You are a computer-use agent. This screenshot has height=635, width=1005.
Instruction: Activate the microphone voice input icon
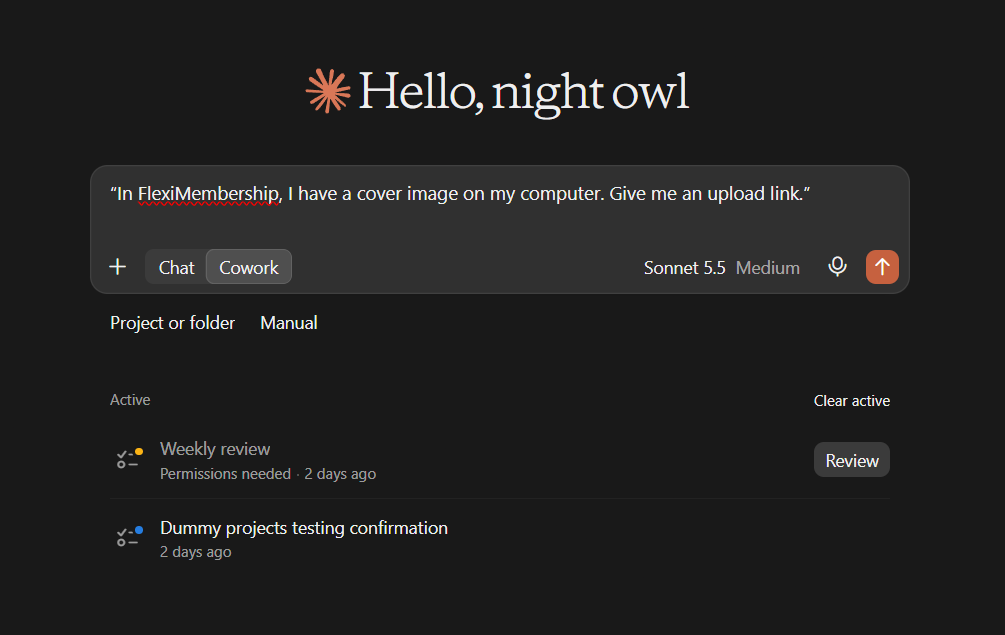837,267
